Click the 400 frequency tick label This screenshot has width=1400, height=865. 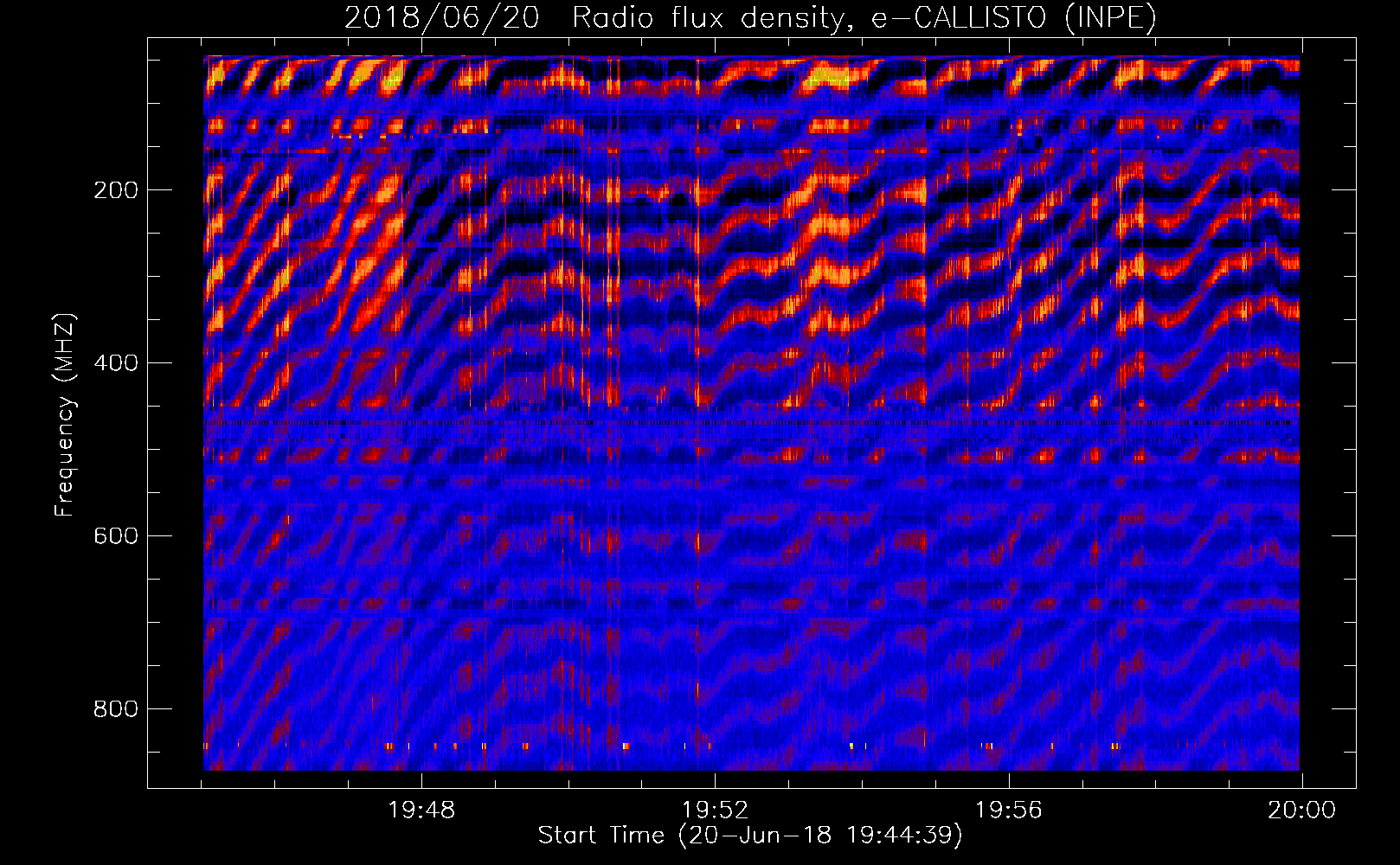pos(116,363)
